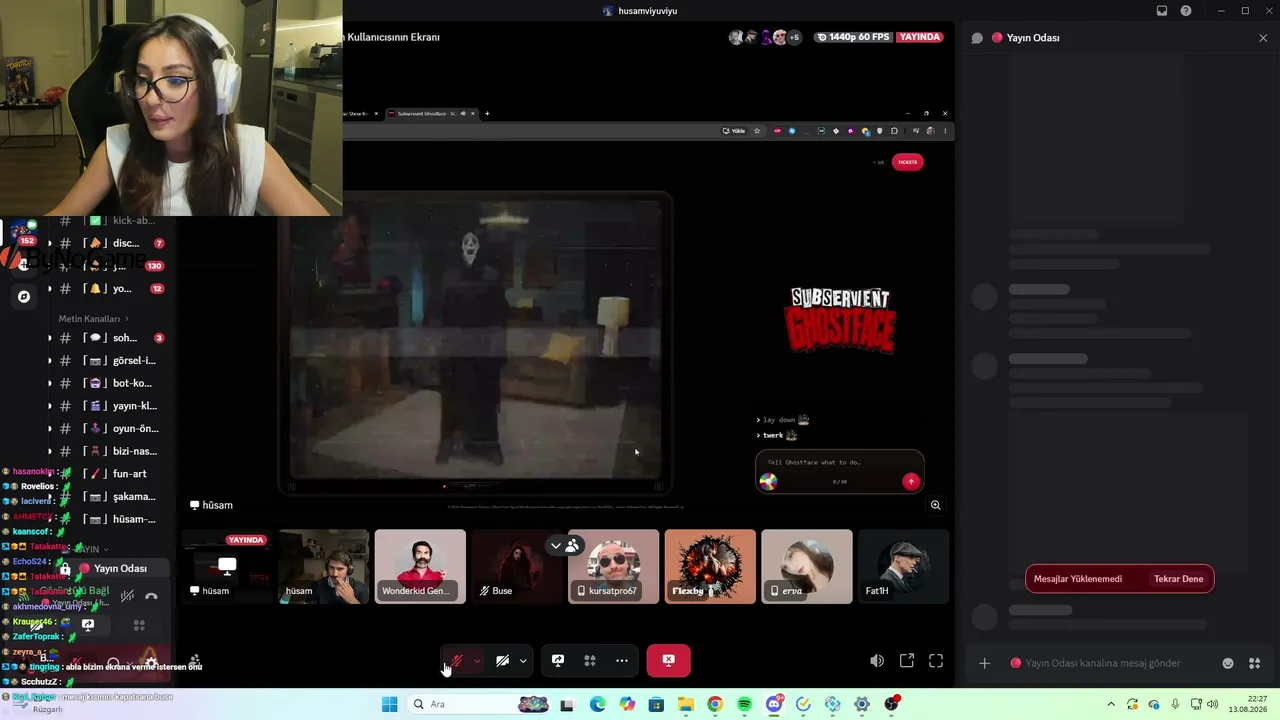The width and height of the screenshot is (1280, 720).
Task: Unmute the microphone in call controls
Action: (x=457, y=660)
